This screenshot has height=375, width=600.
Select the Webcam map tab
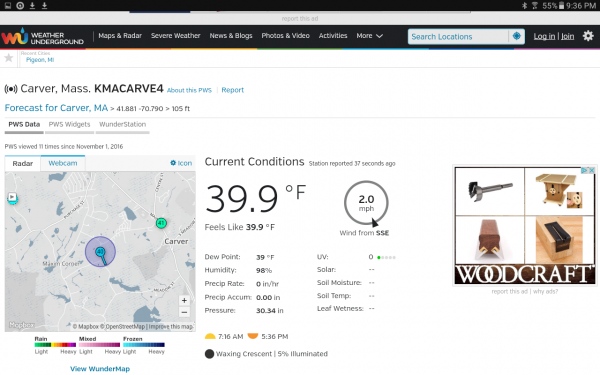(x=63, y=163)
